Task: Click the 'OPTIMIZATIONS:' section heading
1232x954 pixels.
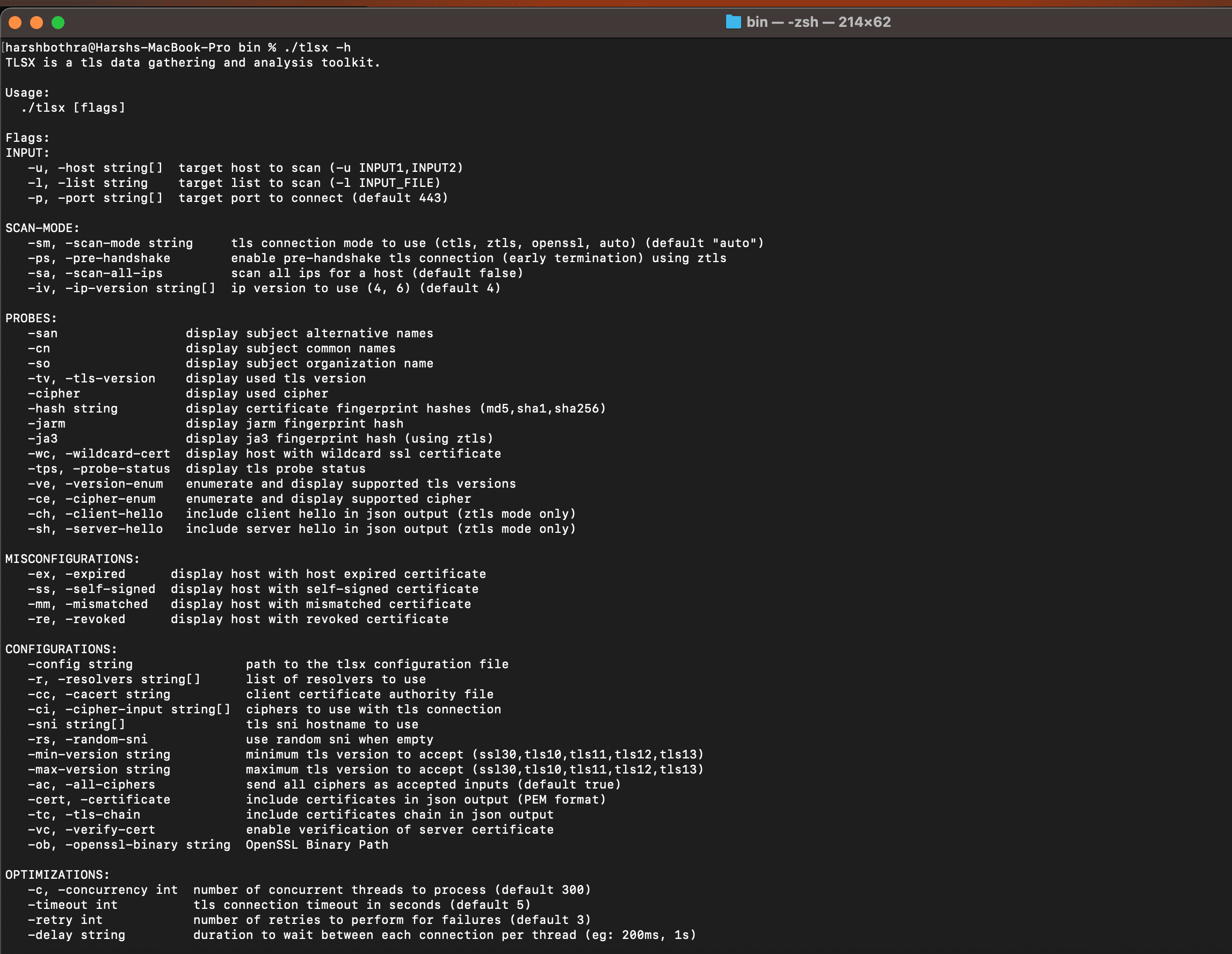Action: pos(57,875)
